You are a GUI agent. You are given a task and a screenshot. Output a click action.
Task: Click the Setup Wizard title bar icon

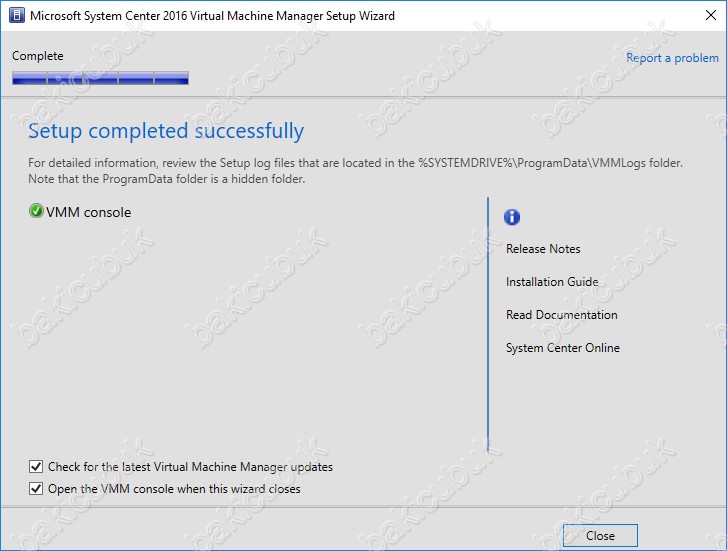[17, 15]
